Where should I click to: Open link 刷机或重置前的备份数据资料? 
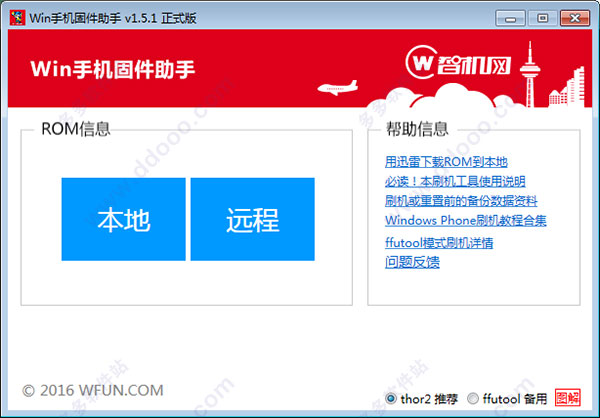coord(461,201)
